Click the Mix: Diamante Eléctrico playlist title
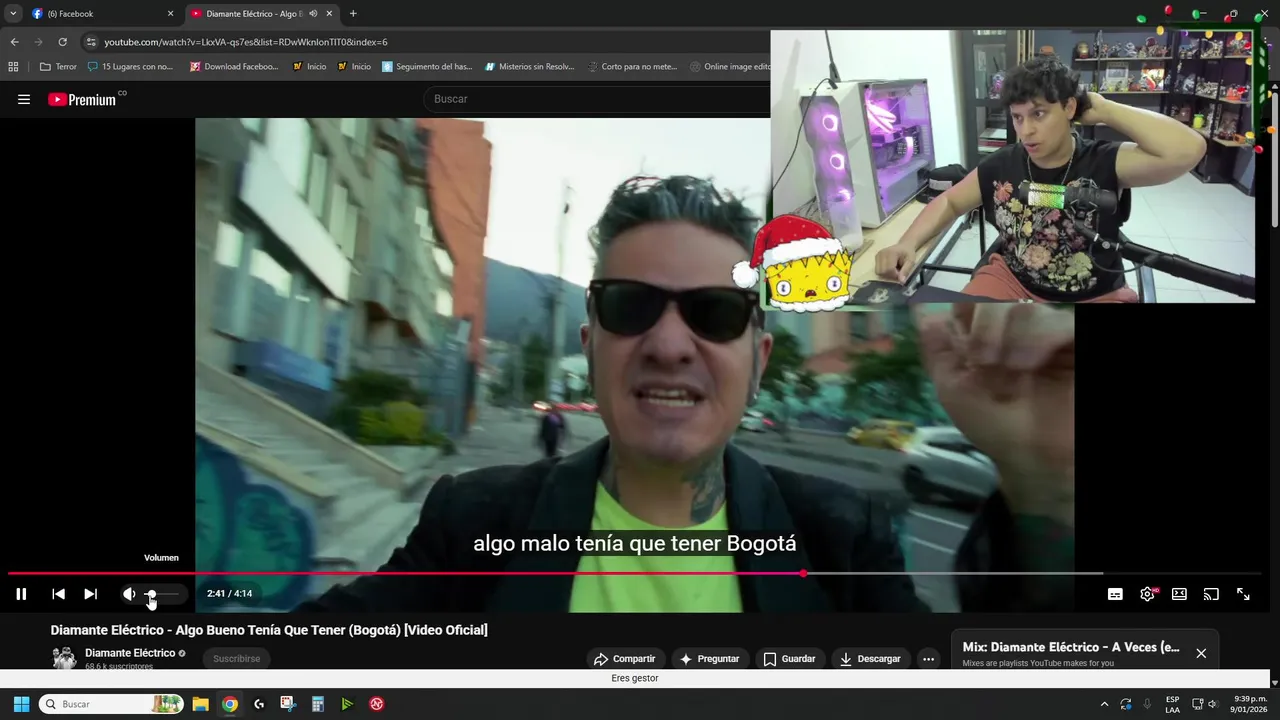Screen dimensions: 1280x720 [1071, 647]
